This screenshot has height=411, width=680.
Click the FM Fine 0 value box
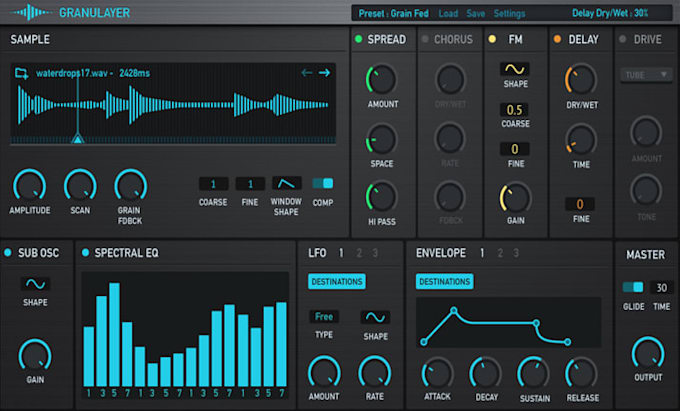[515, 149]
